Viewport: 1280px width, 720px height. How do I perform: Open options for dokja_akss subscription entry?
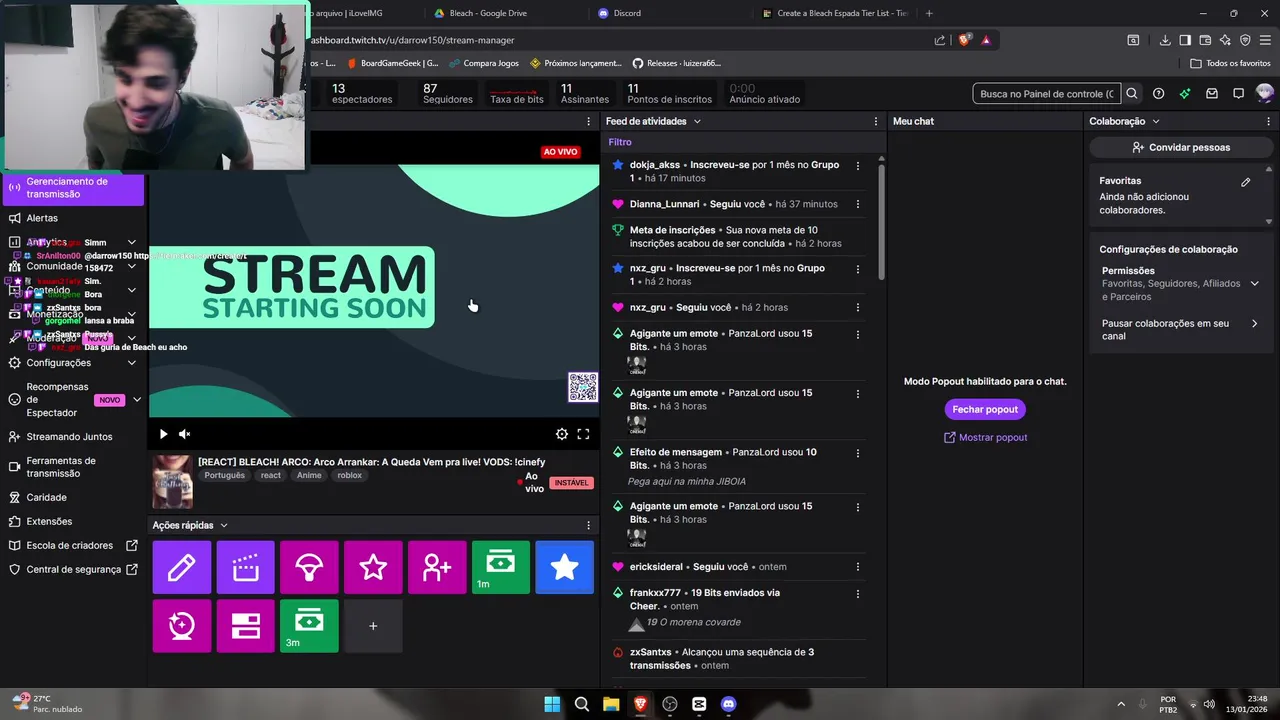coord(857,166)
